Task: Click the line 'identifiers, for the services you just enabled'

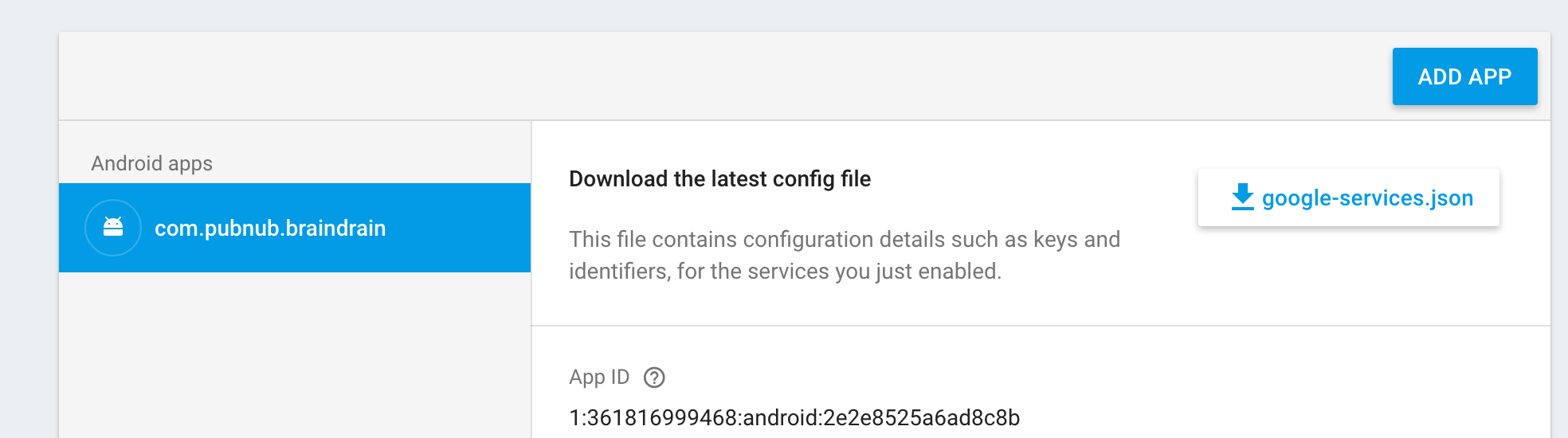Action: coord(784,272)
